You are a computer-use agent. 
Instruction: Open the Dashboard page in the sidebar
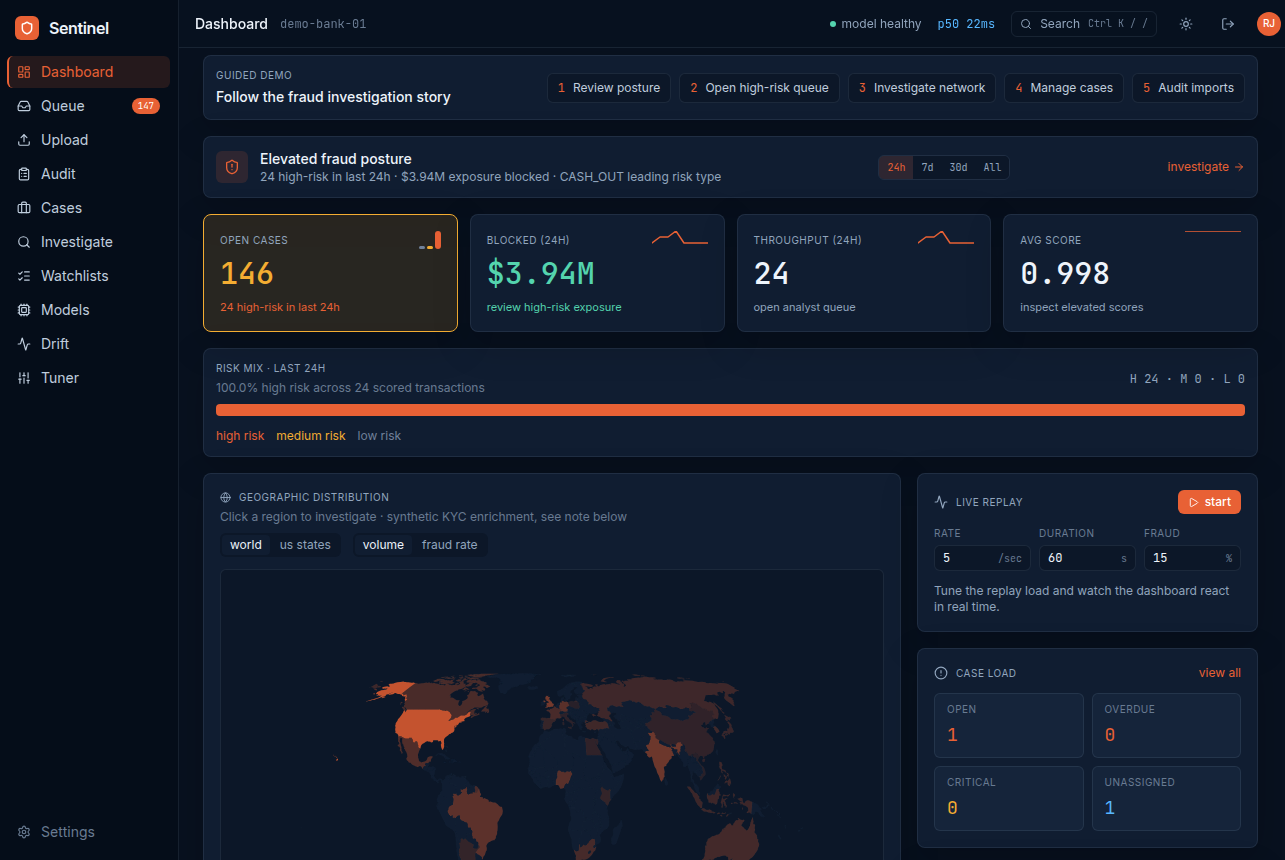[x=88, y=72]
